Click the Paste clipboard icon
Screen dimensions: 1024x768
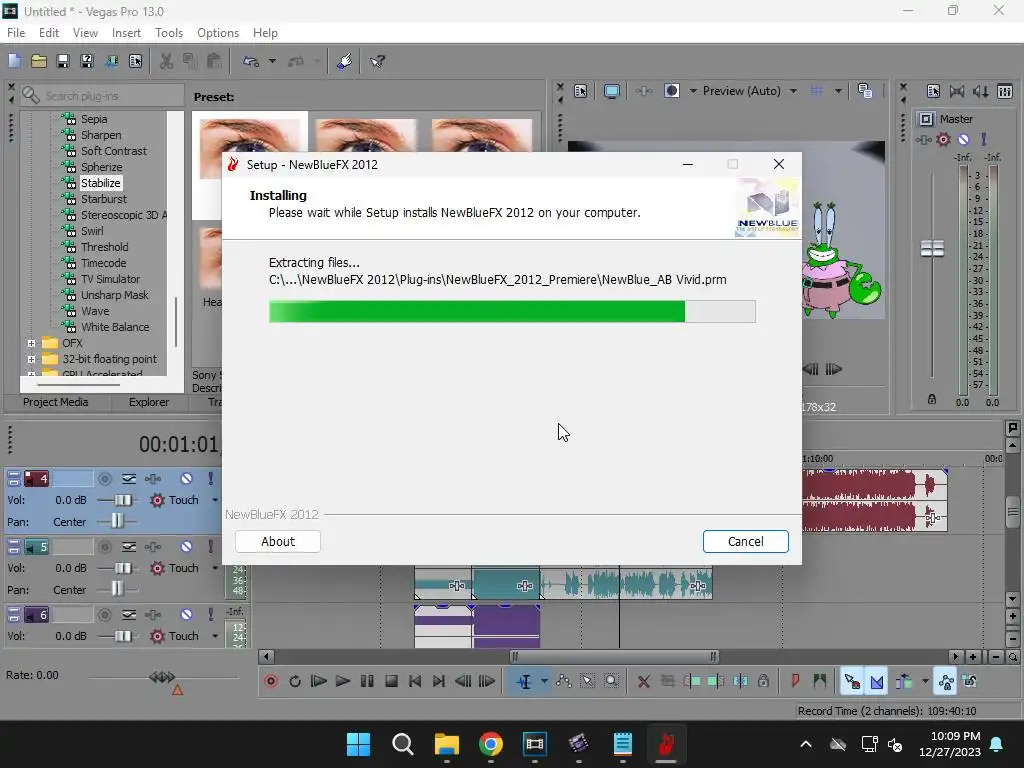click(x=214, y=61)
